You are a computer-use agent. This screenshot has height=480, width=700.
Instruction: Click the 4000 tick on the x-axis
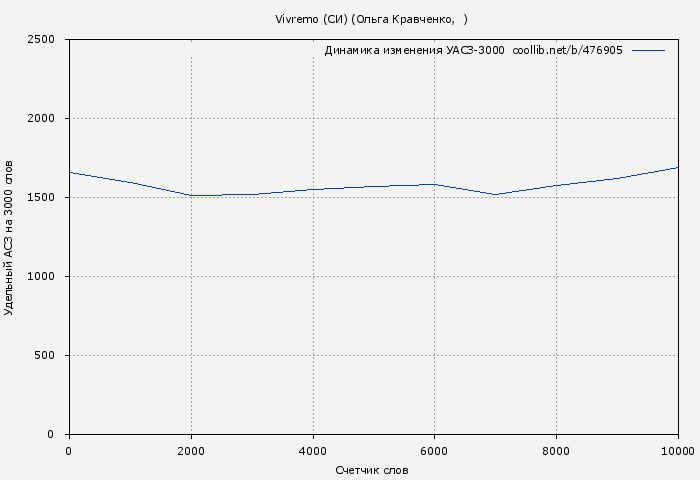[x=313, y=451]
